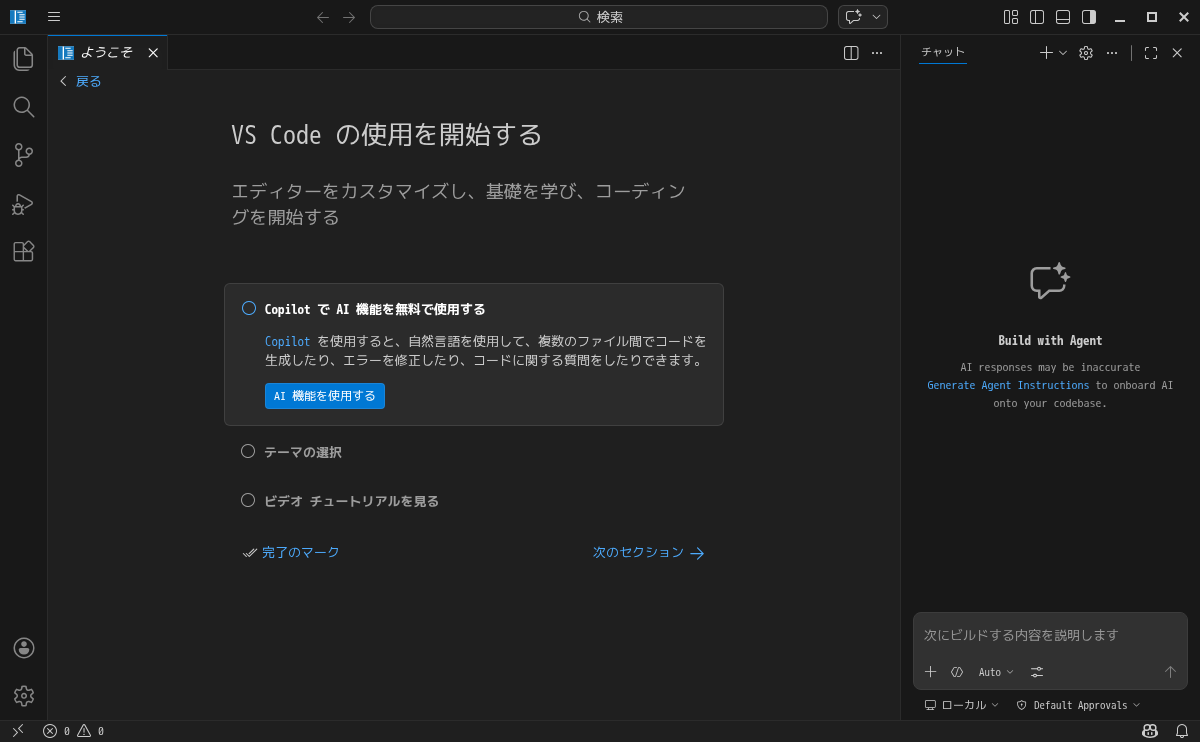The height and width of the screenshot is (742, 1200).
Task: Focus the title bar 検索 box
Action: click(x=599, y=17)
